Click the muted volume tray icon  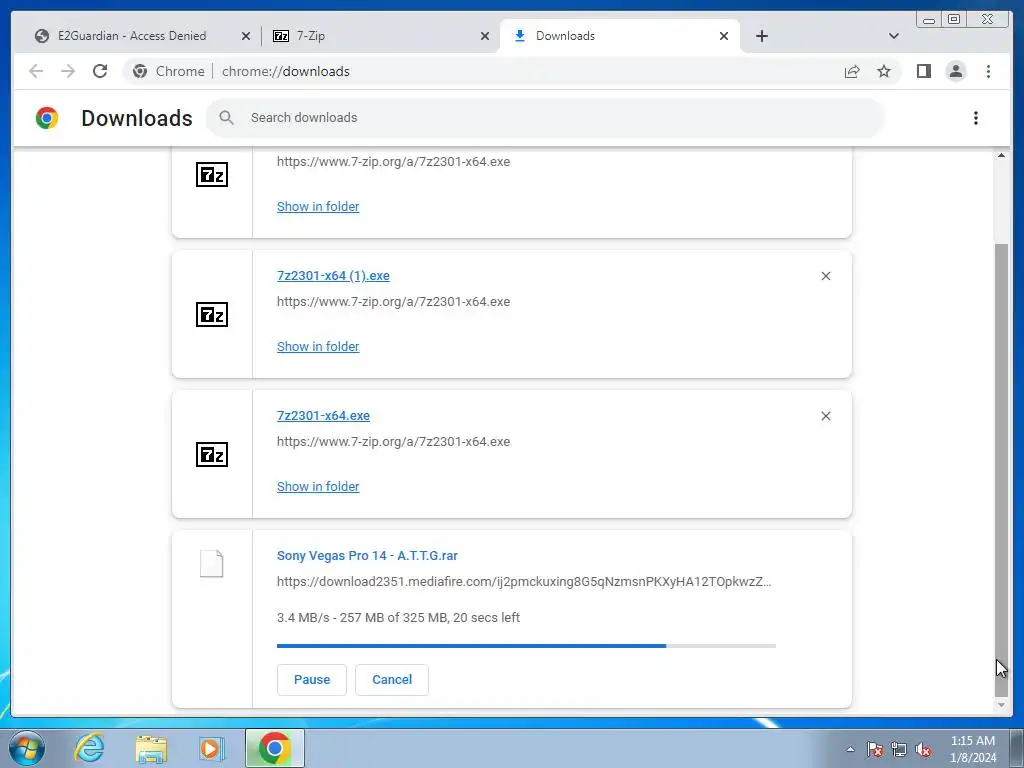(923, 750)
